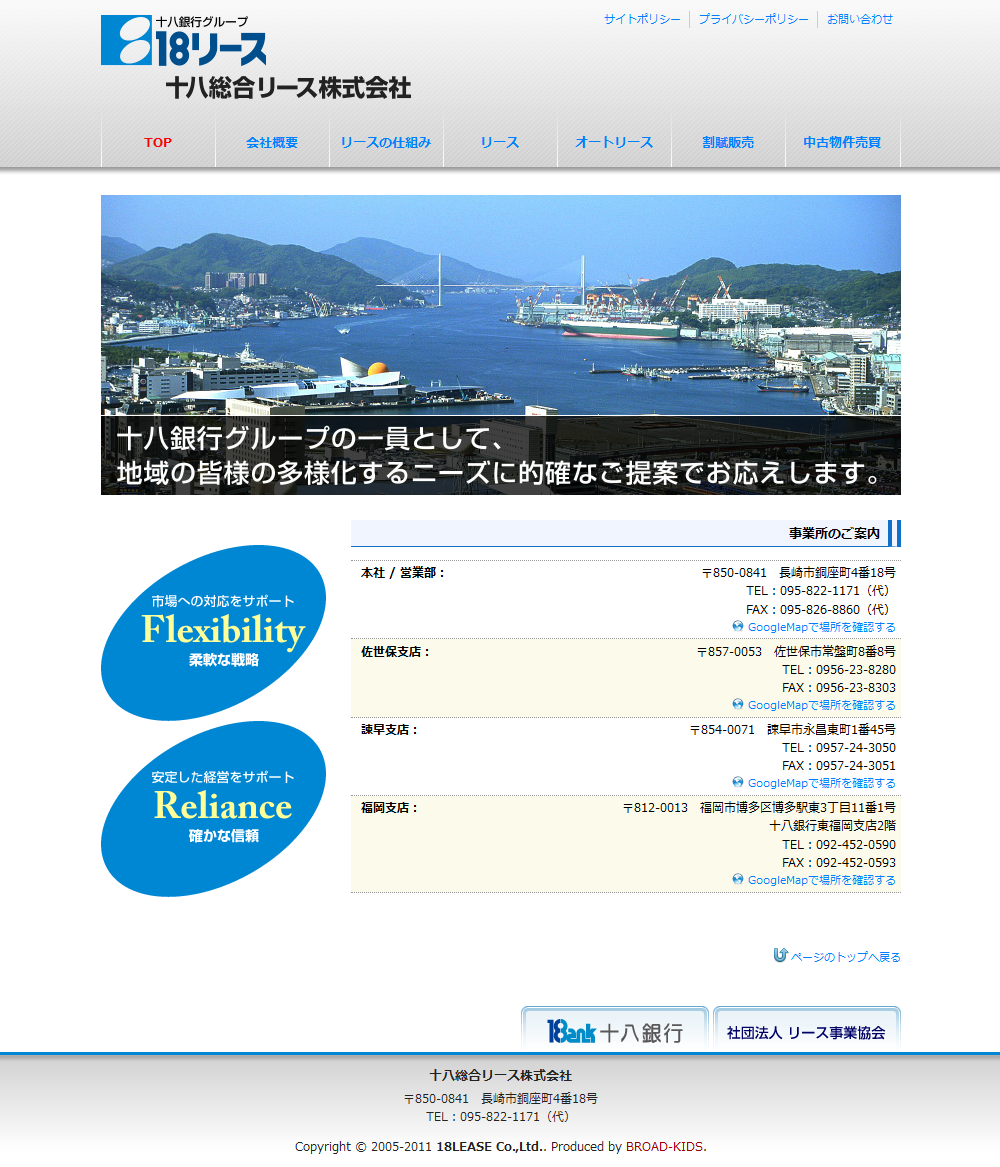Screen dimensions: 1000x1167
Task: Open GoogleMap link for 諫早支店
Action: coord(821,783)
